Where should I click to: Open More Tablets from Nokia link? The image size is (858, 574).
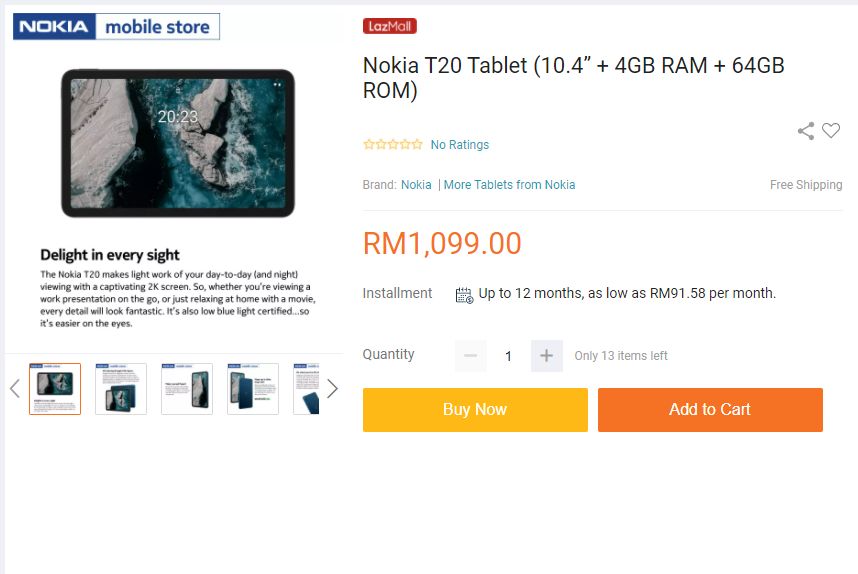pyautogui.click(x=509, y=185)
